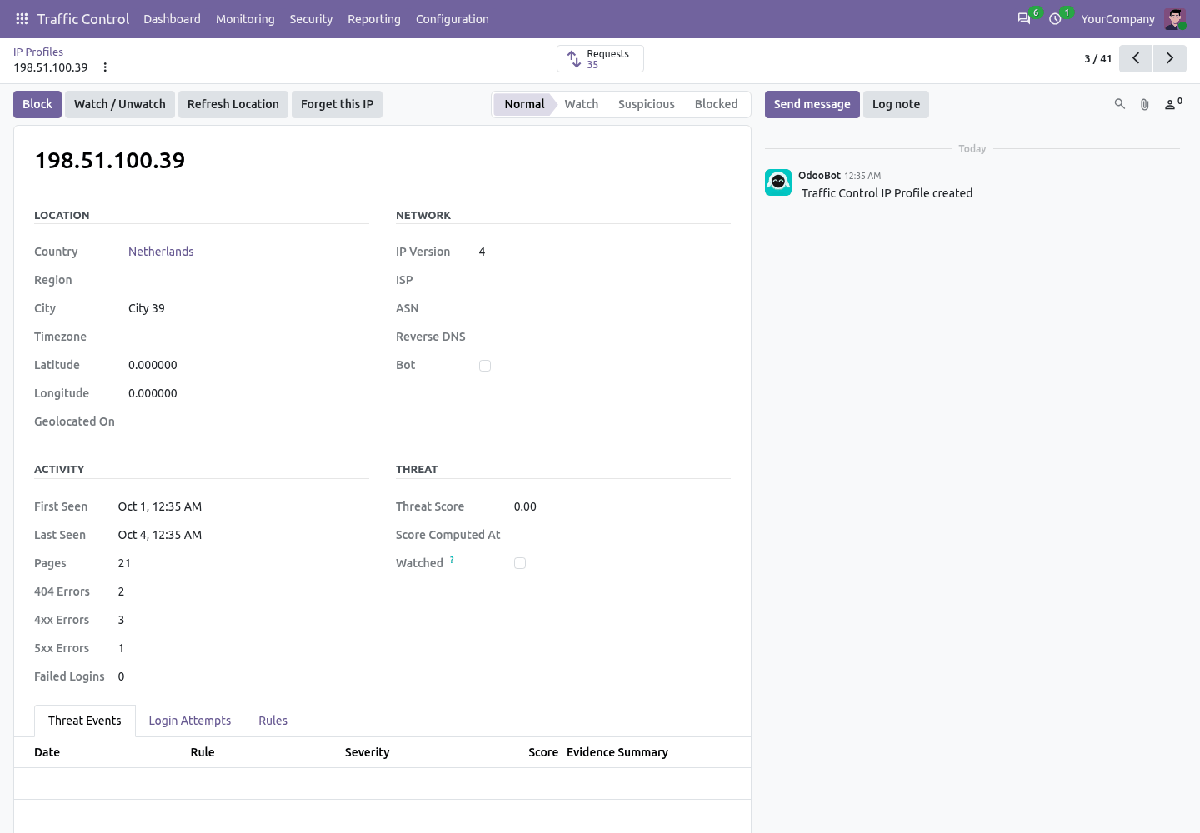The height and width of the screenshot is (833, 1200).
Task: Set status to Normal
Action: coord(523,104)
